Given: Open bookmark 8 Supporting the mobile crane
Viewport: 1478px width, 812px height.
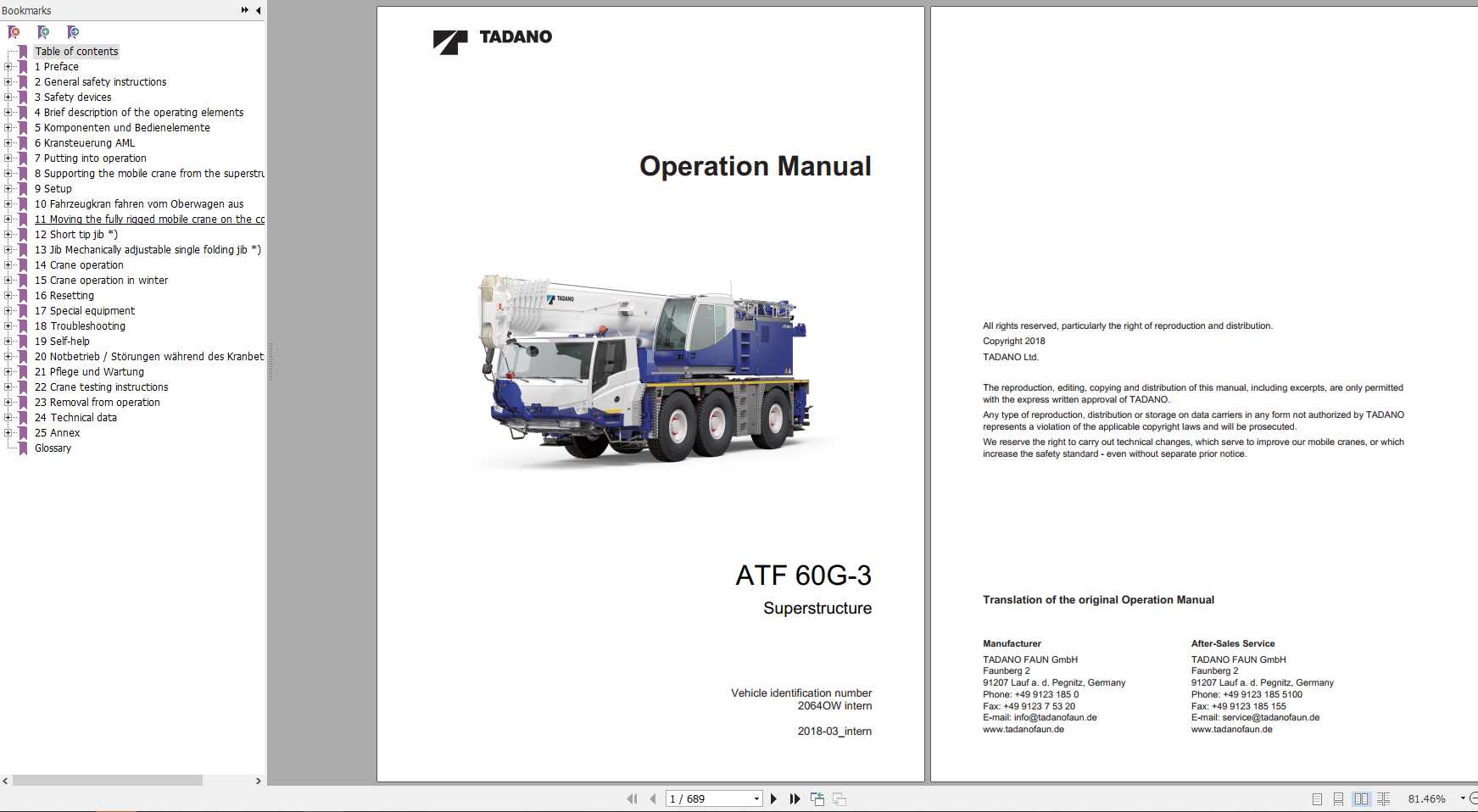Looking at the screenshot, I should 149,173.
